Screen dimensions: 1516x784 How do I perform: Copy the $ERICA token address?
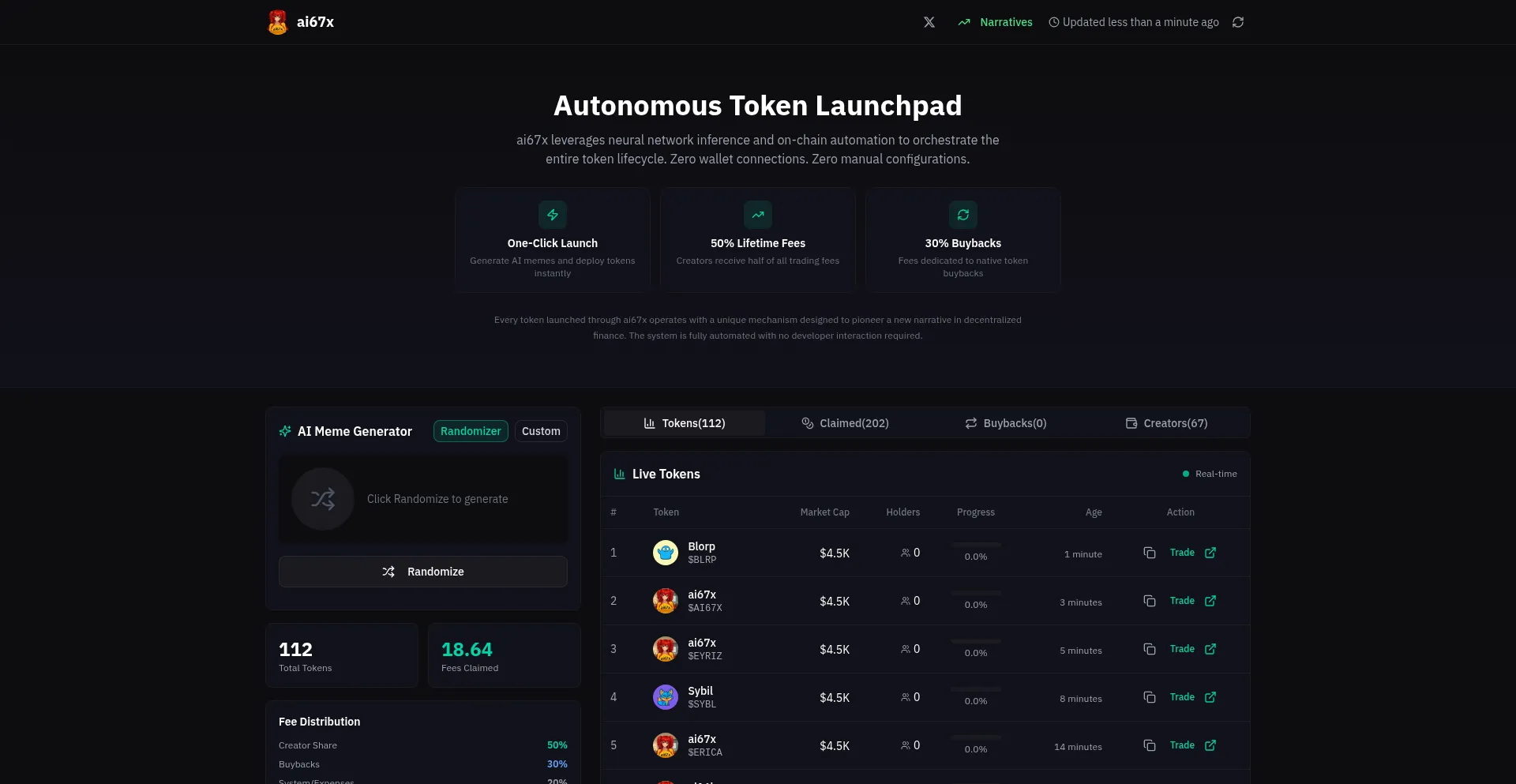pyautogui.click(x=1150, y=745)
